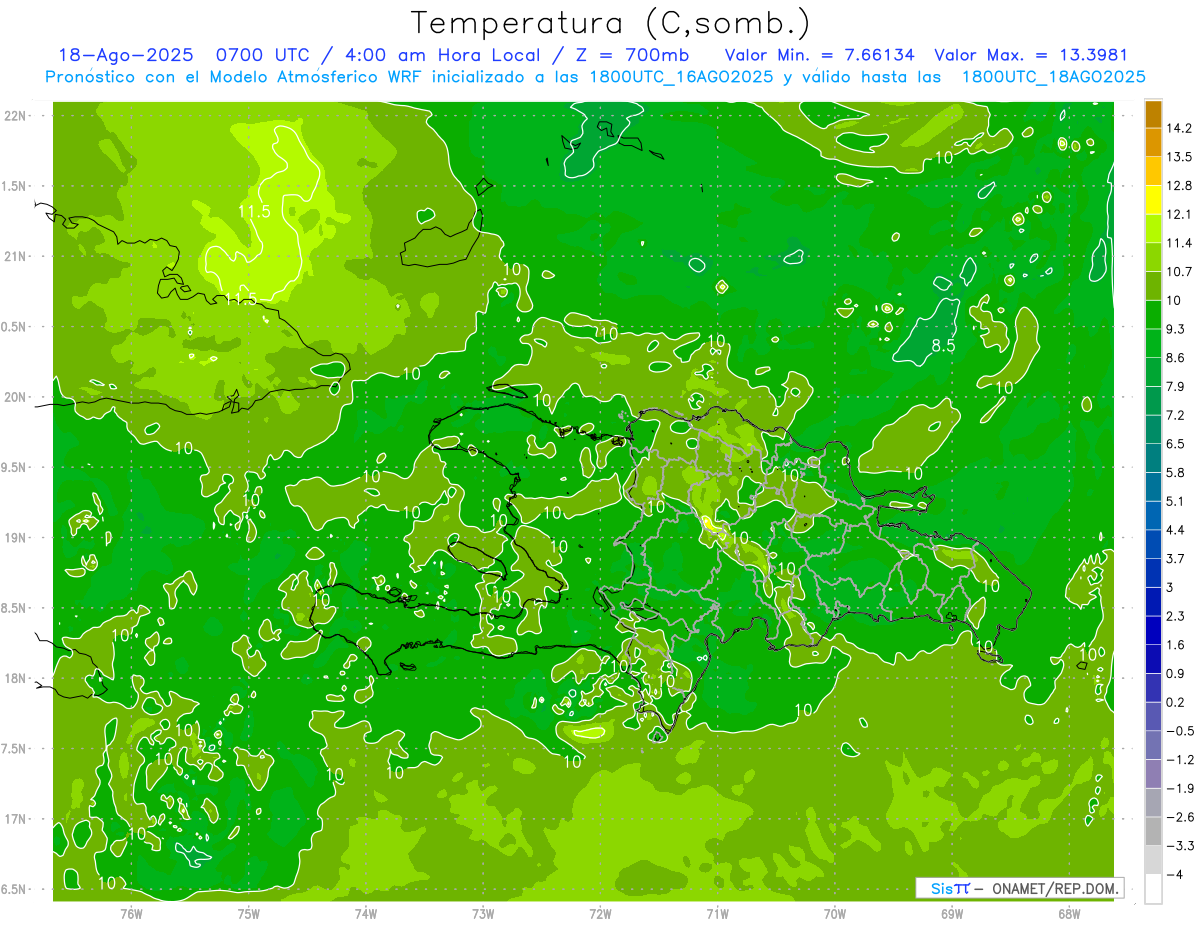Click the '5.1' color scale label
Screen dimensions: 1200x927
pyautogui.click(x=1175, y=501)
